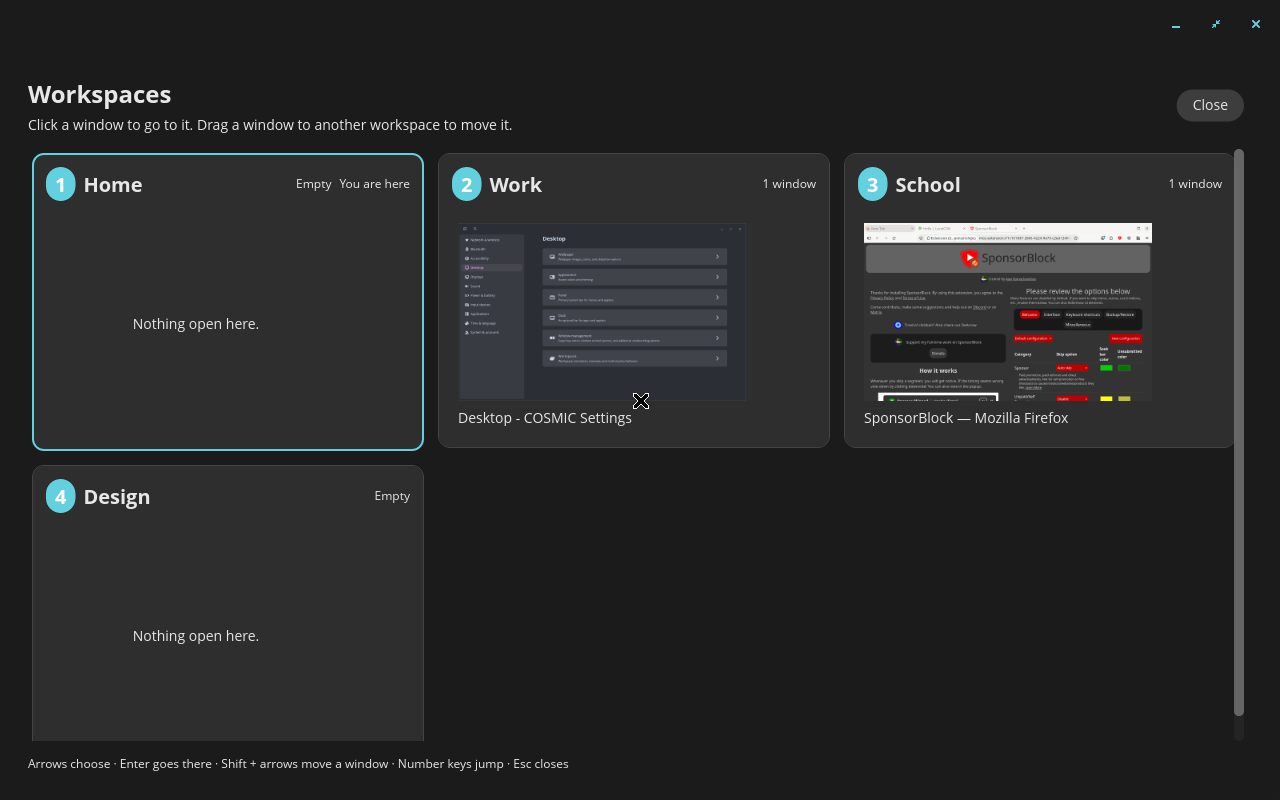
Task: Click '1 window' count on School workspace
Action: click(1195, 184)
